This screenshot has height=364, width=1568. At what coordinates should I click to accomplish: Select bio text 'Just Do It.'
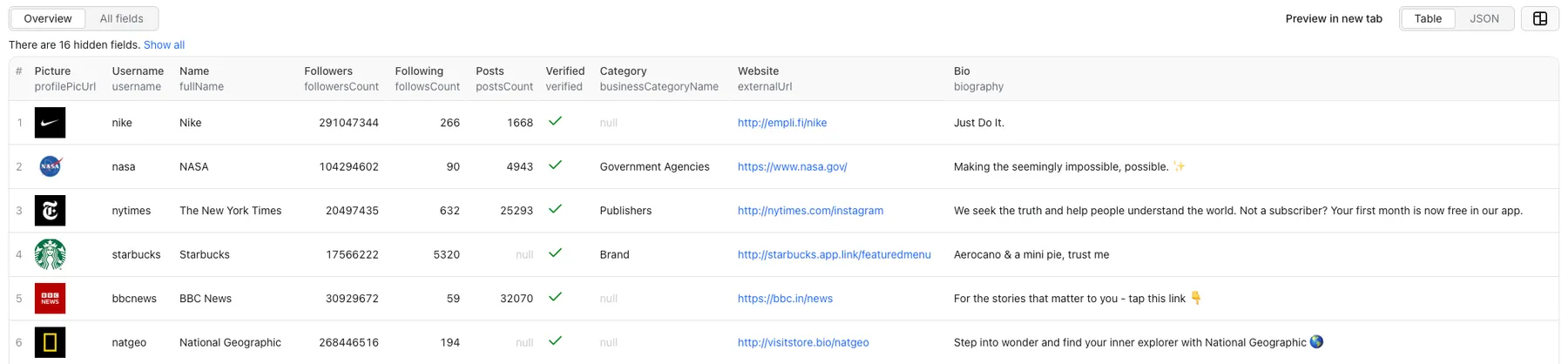[x=979, y=123]
